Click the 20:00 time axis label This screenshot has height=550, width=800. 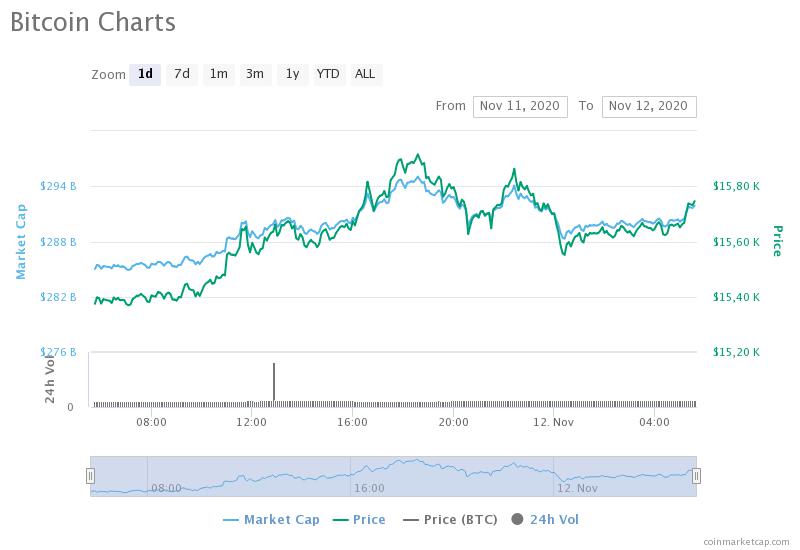click(454, 422)
